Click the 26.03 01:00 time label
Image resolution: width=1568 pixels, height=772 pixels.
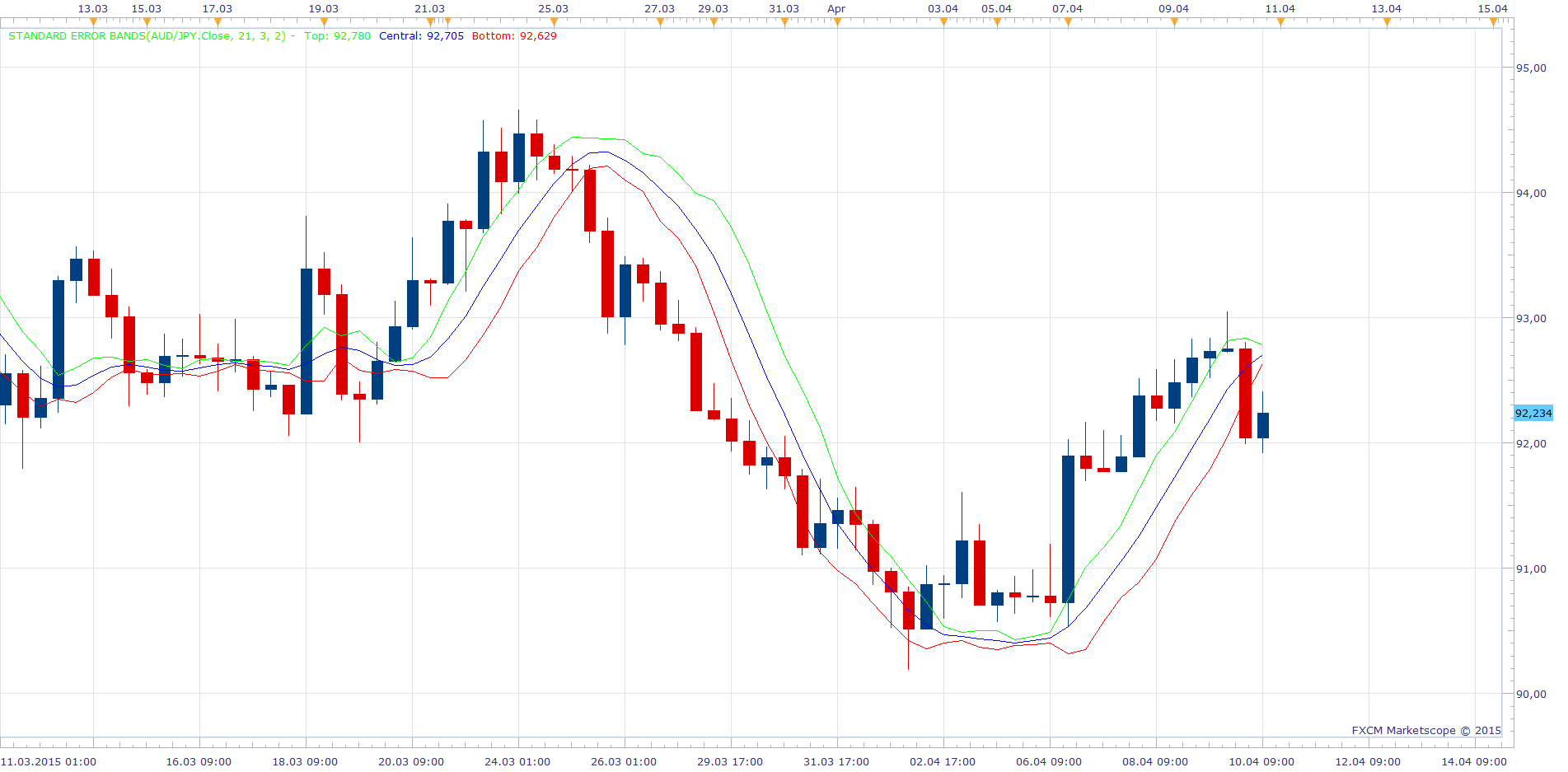click(624, 762)
